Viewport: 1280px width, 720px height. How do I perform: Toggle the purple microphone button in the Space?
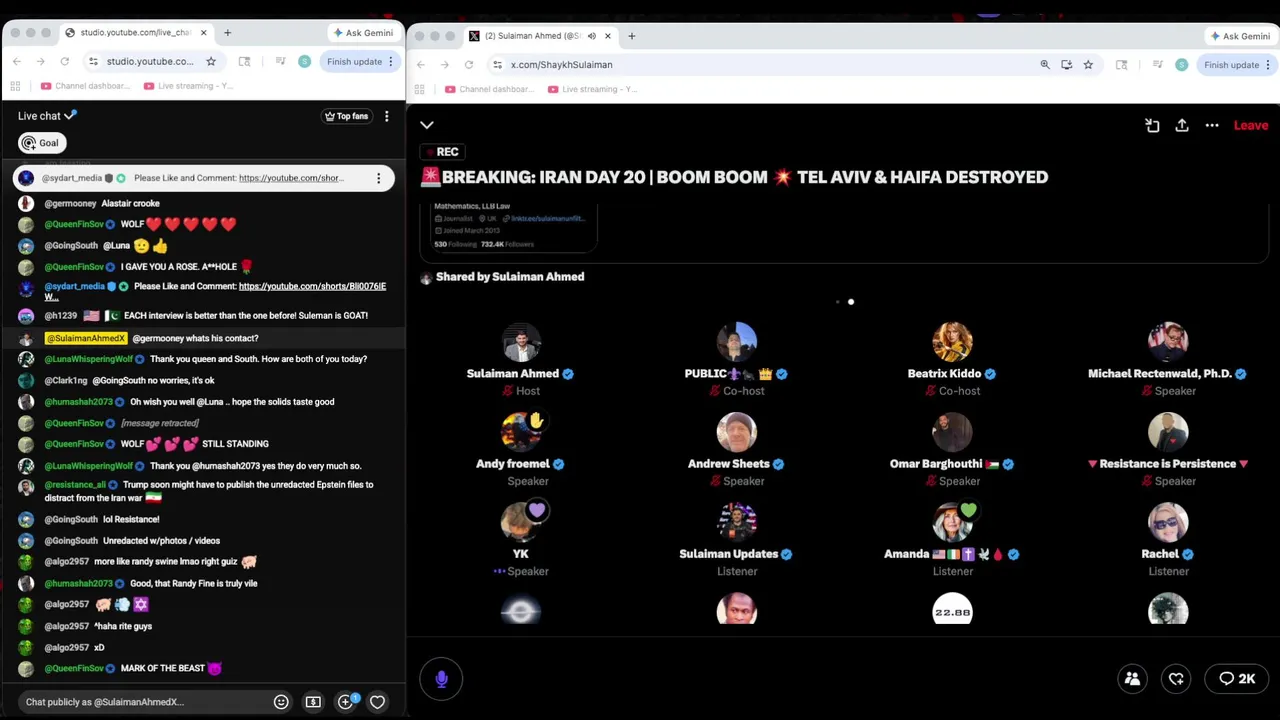click(441, 679)
